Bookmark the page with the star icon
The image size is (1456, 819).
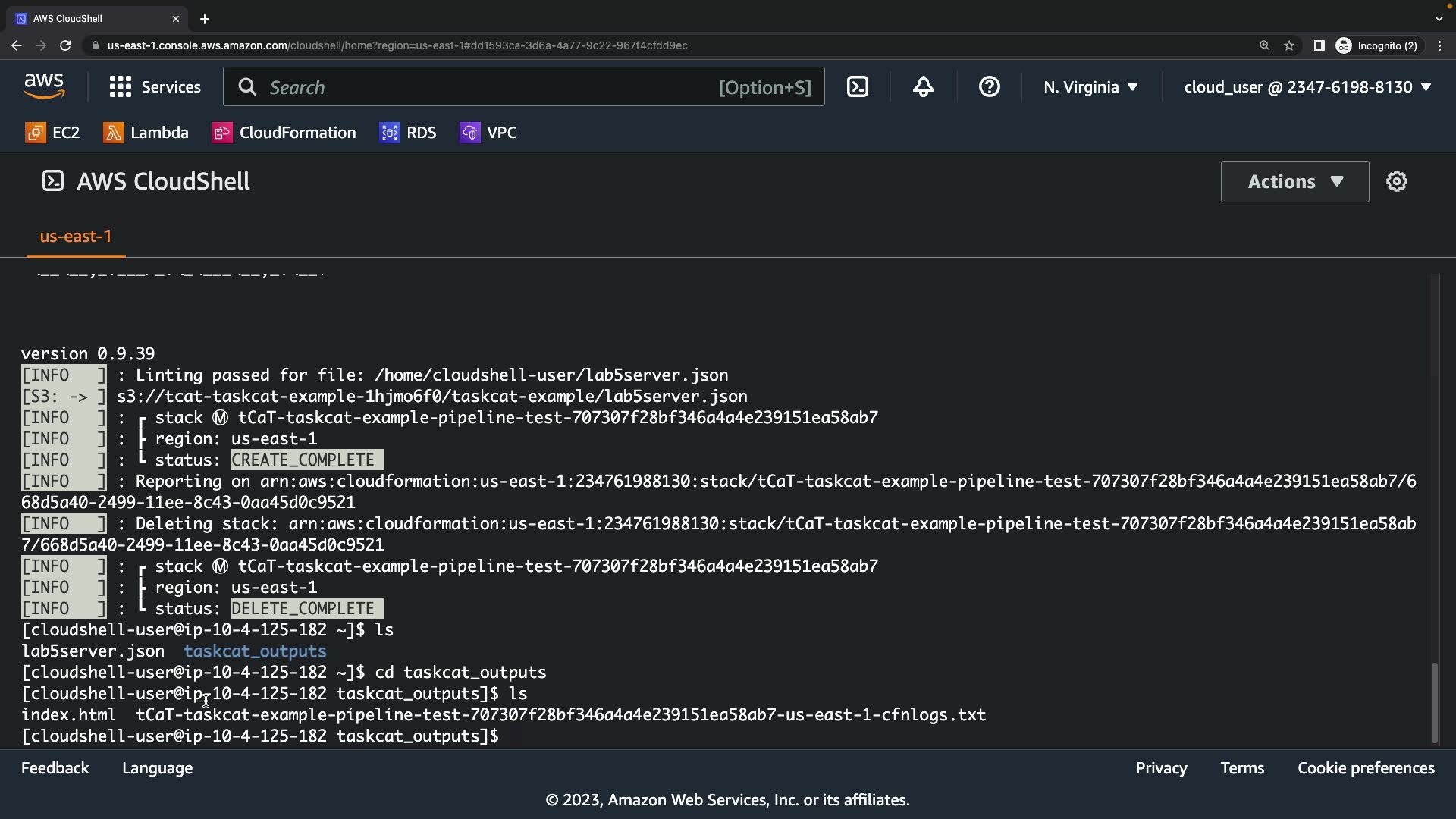coord(1289,45)
